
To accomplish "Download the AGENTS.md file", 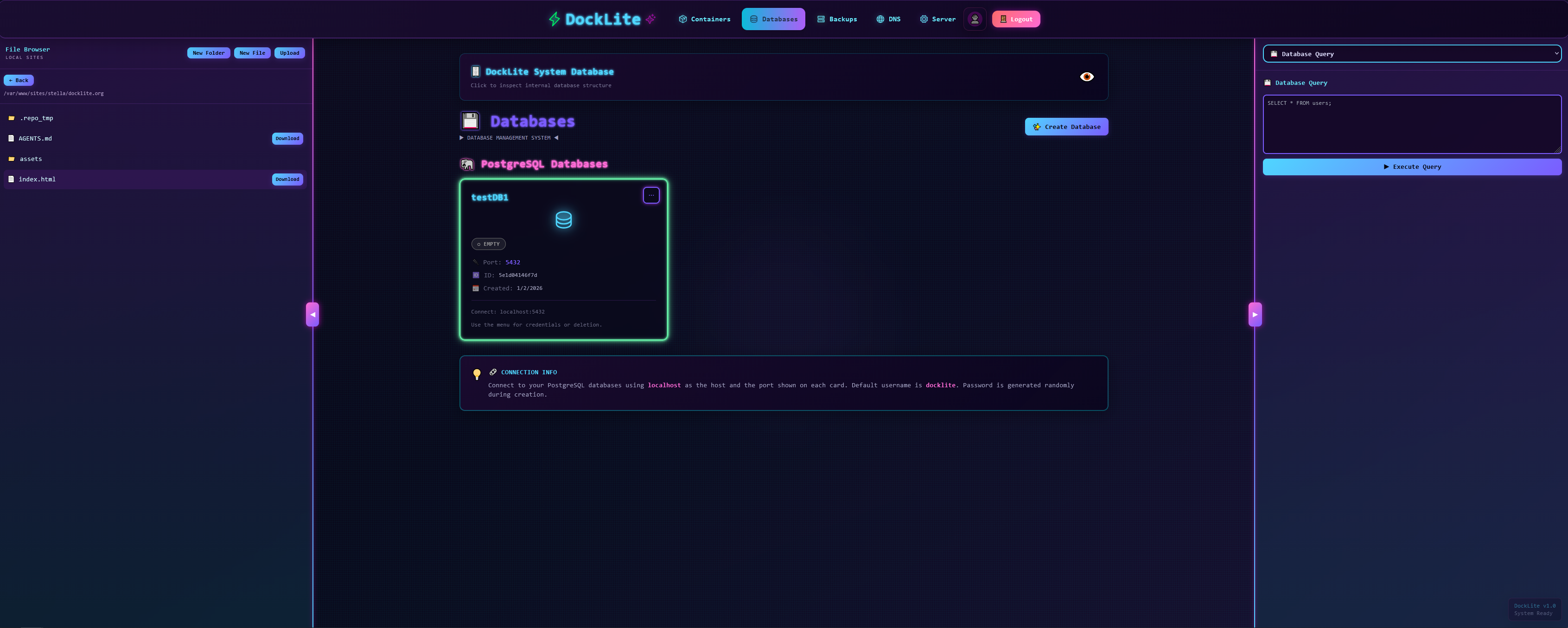I will pyautogui.click(x=287, y=138).
